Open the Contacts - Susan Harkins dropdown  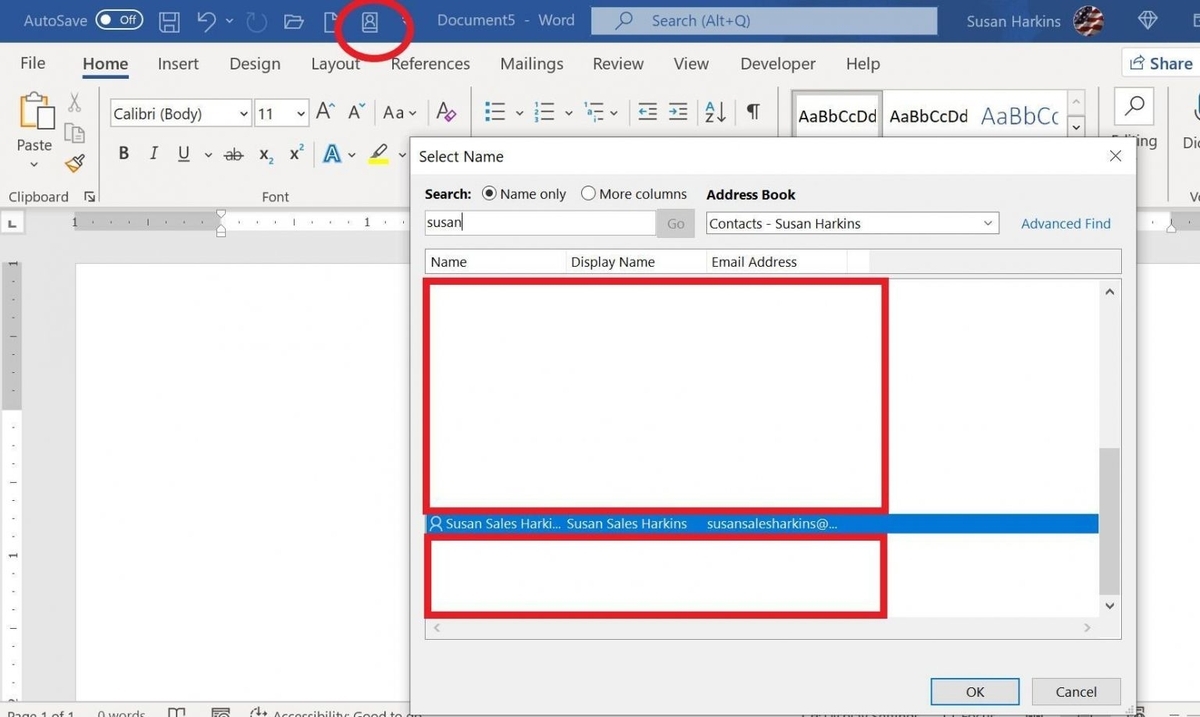pyautogui.click(x=988, y=223)
